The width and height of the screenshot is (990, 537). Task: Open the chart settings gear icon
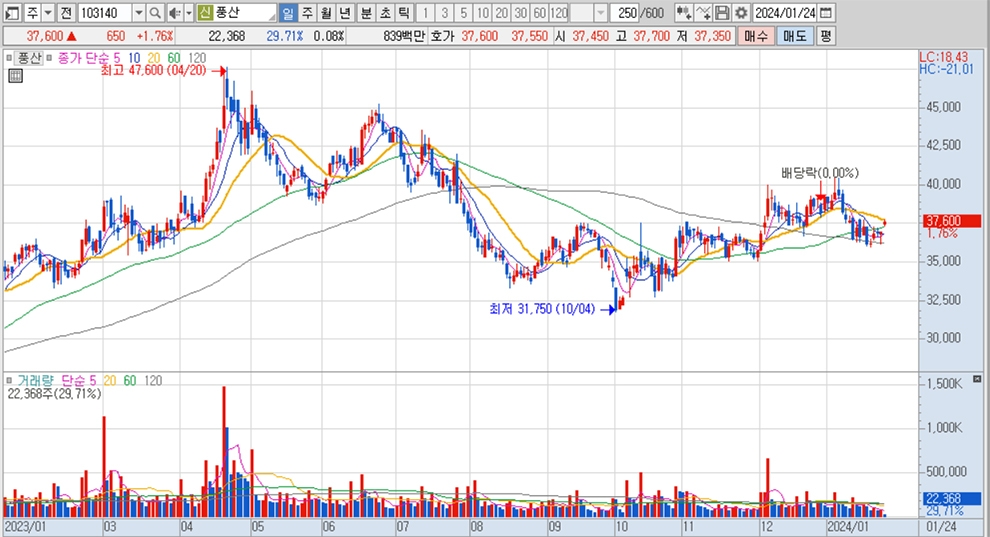[x=740, y=13]
